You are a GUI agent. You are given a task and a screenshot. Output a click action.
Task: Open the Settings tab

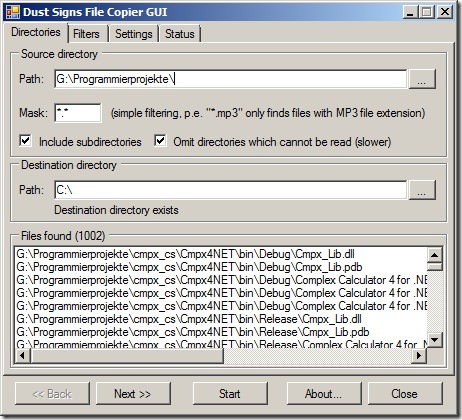[134, 34]
